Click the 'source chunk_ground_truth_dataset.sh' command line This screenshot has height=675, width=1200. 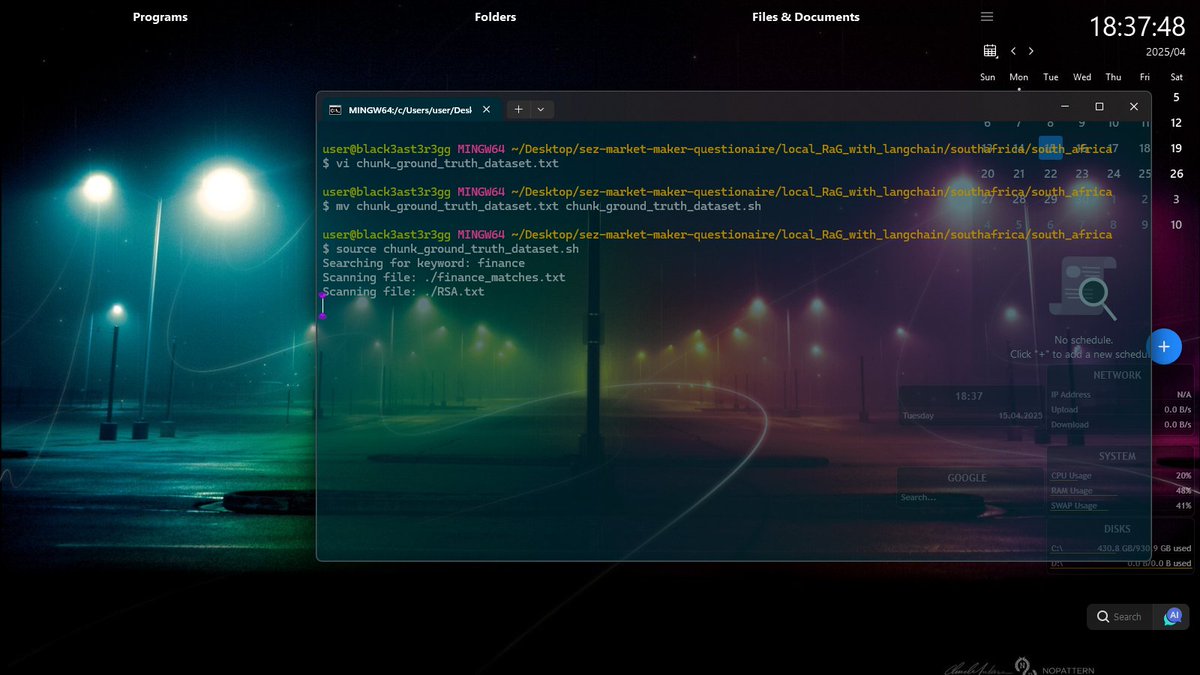[450, 249]
